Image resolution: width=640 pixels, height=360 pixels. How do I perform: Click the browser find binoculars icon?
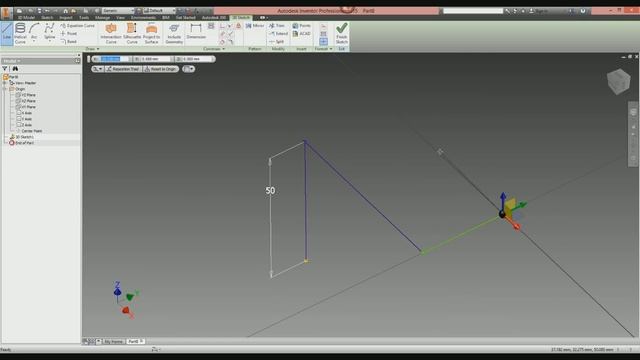pyautogui.click(x=15, y=69)
